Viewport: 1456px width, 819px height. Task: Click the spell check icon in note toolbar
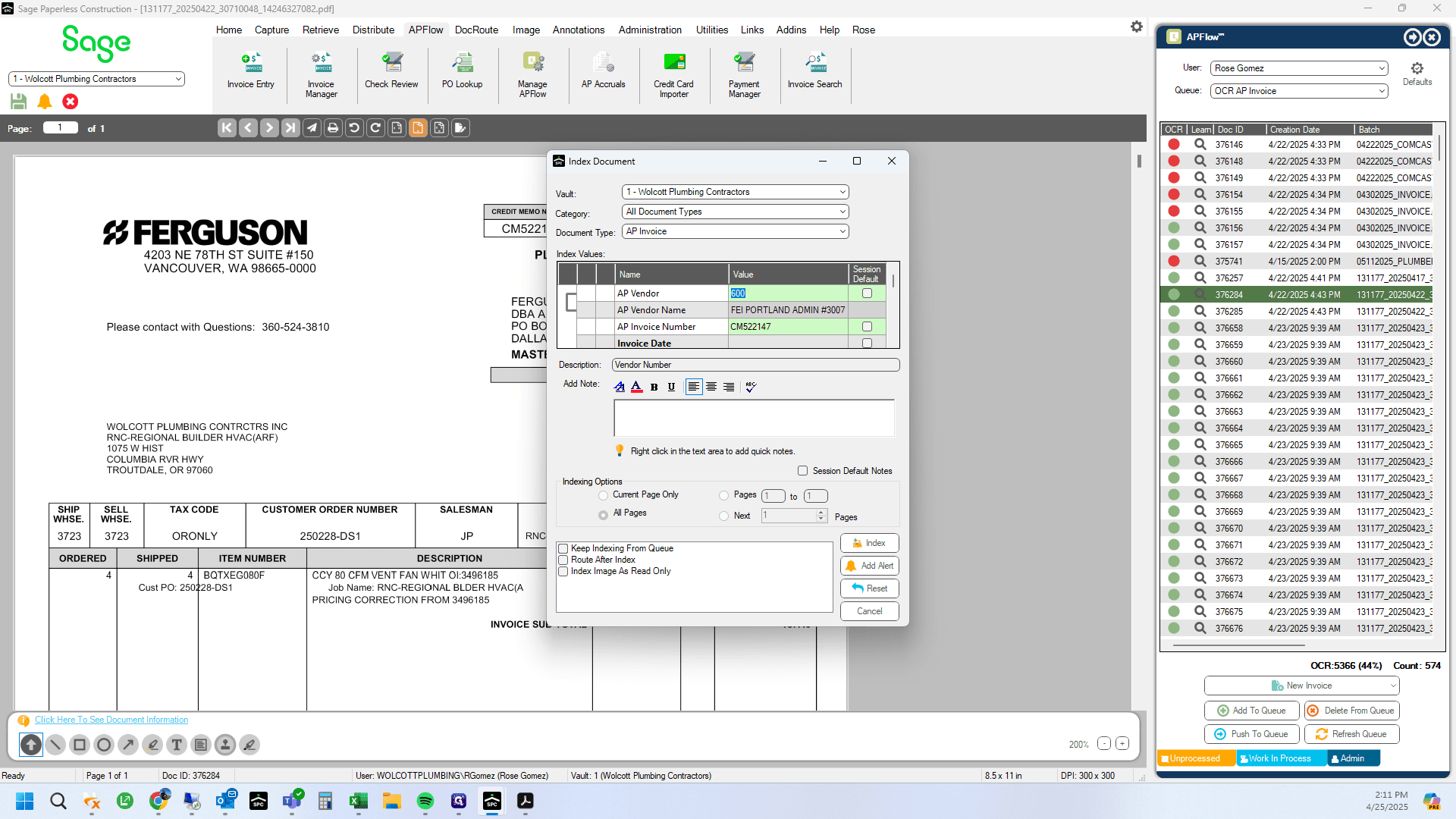(751, 387)
